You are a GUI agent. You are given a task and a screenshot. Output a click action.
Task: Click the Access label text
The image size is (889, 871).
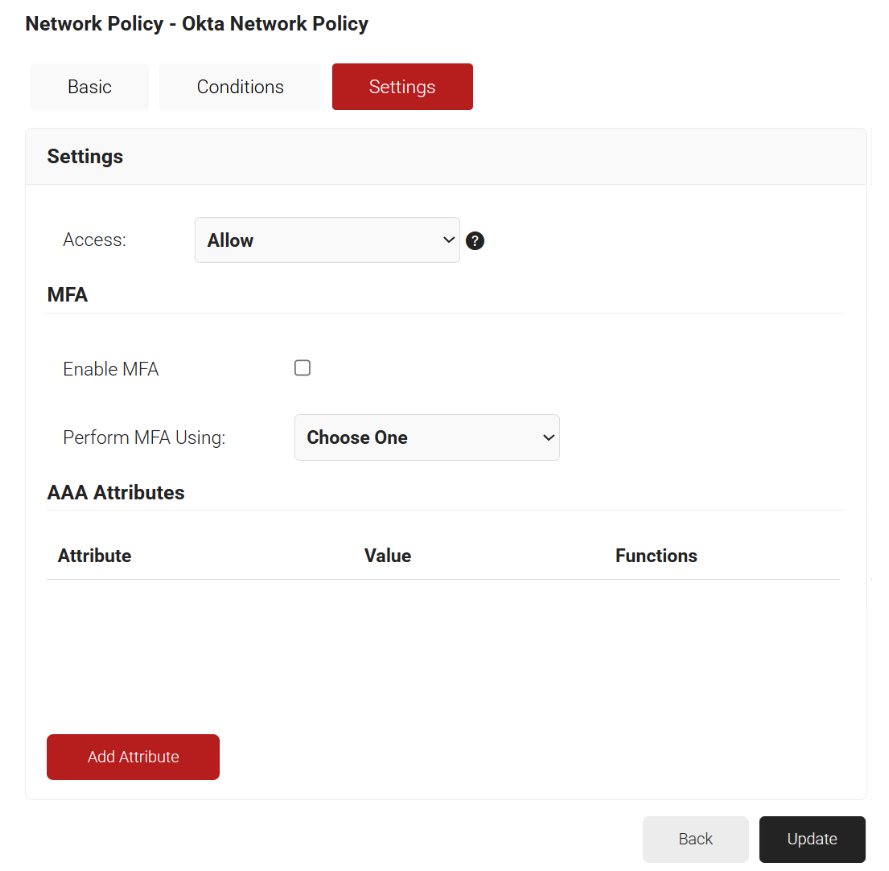[95, 240]
